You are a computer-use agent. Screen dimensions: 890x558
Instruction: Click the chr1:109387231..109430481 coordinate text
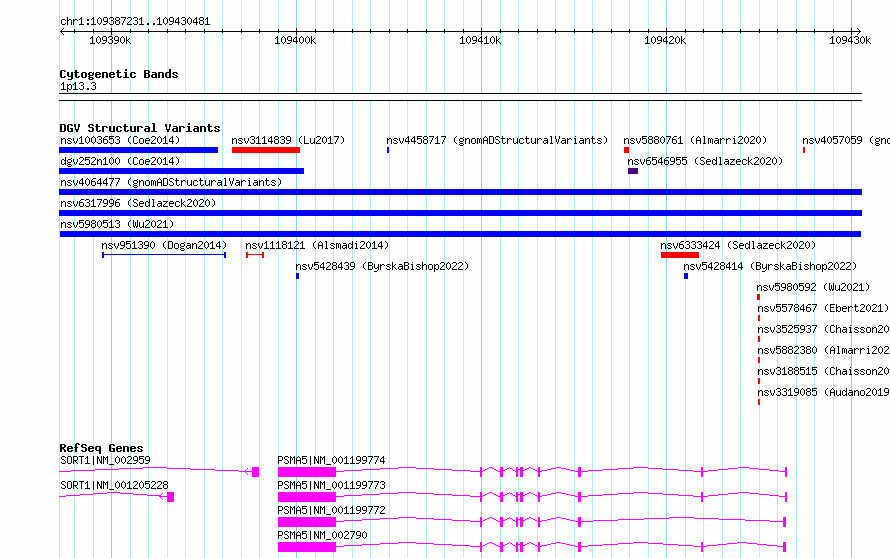click(135, 22)
